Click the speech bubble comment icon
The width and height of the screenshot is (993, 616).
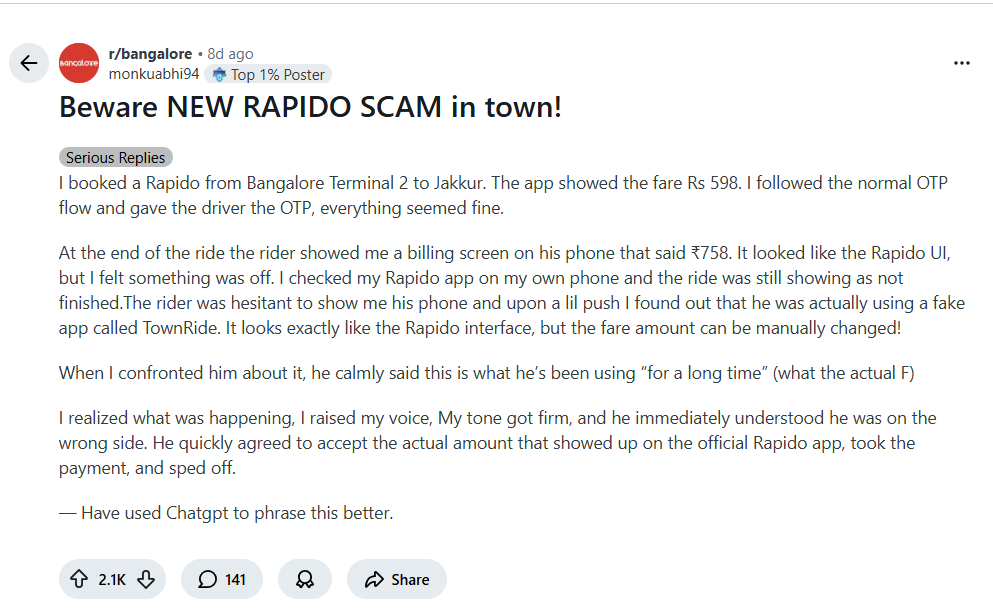(x=208, y=579)
